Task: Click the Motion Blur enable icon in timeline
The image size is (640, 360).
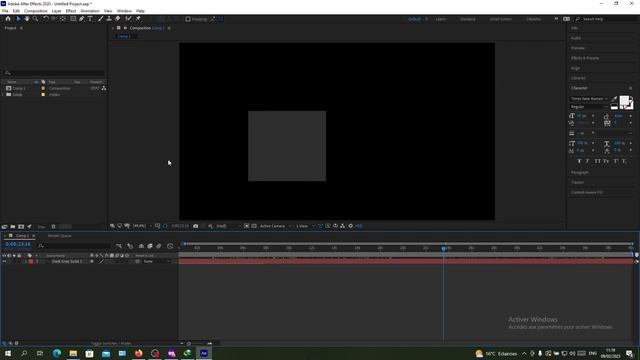Action: click(159, 246)
